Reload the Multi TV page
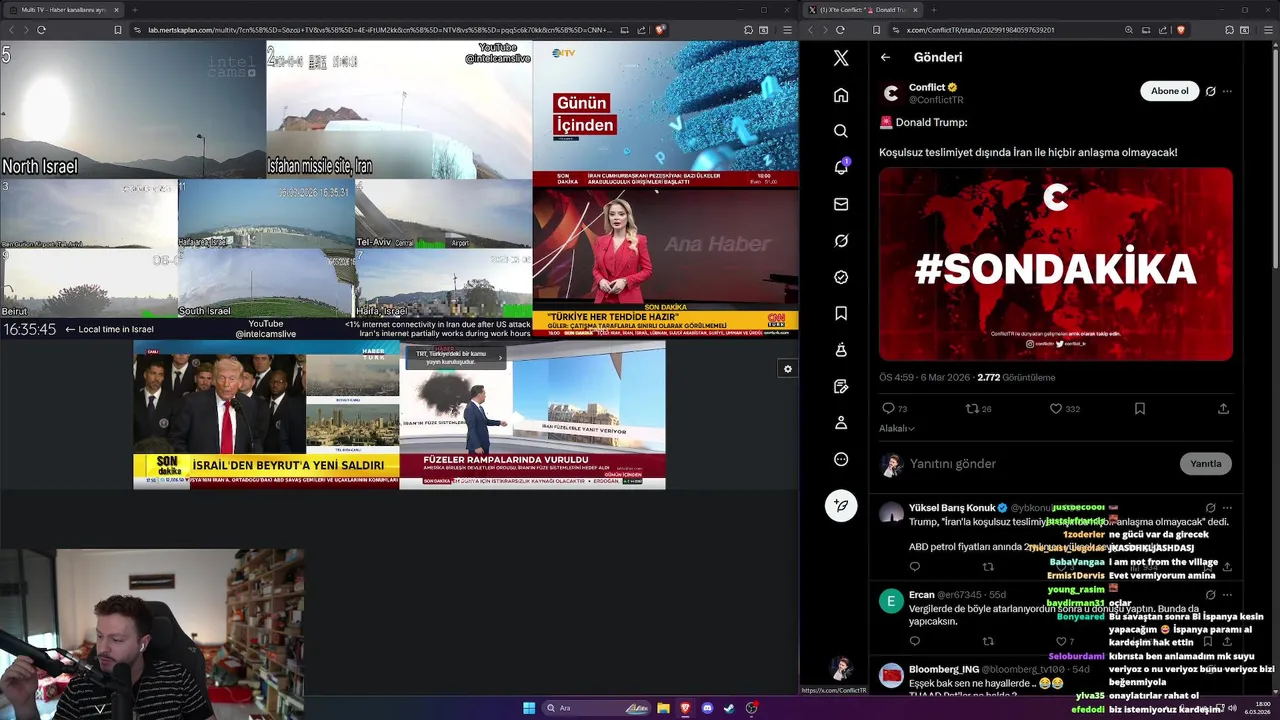This screenshot has width=1280, height=720. click(x=41, y=30)
